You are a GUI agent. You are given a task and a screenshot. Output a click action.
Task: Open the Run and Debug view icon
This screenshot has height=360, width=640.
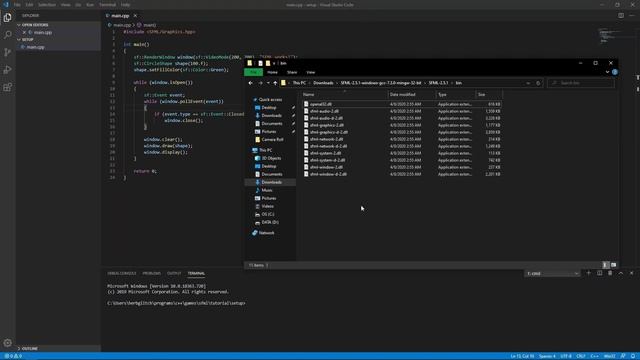click(7, 70)
